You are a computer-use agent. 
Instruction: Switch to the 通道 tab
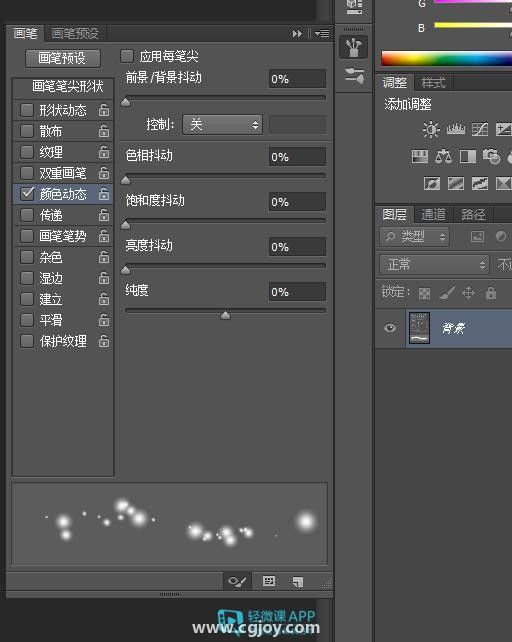pos(433,214)
